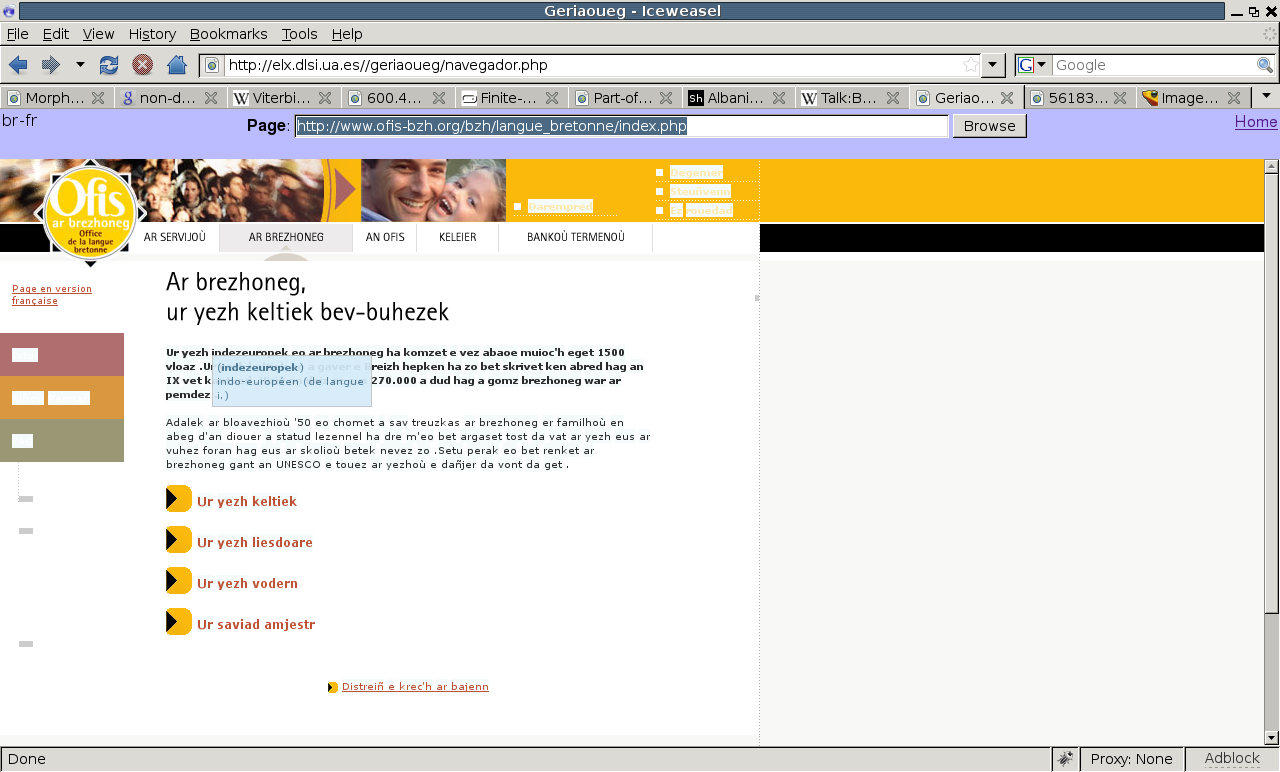Viewport: 1280px width, 772px height.
Task: Open the search engine selector dropdown
Action: pos(1032,65)
